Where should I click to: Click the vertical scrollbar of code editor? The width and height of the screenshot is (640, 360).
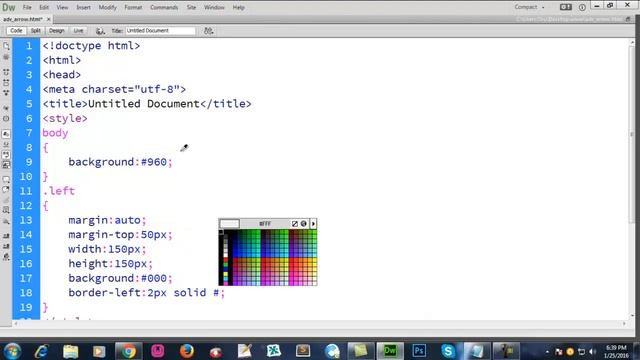click(x=632, y=135)
